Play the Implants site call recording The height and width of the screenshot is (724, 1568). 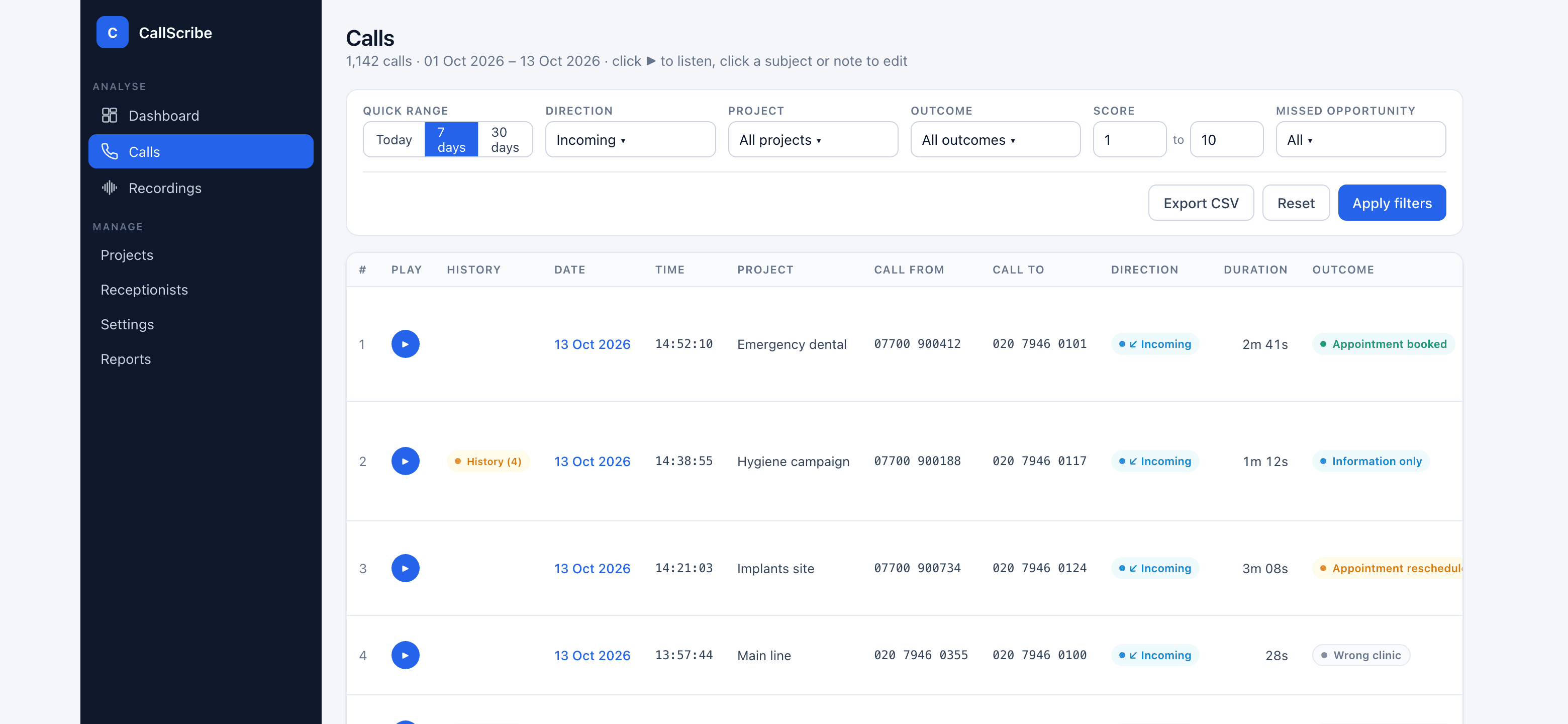(x=405, y=568)
